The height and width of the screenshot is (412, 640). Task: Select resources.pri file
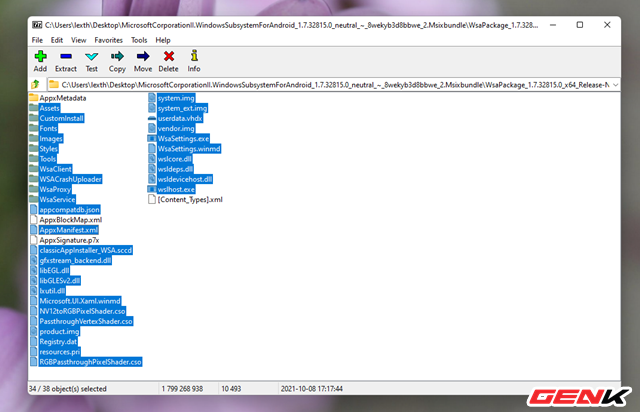(x=55, y=352)
